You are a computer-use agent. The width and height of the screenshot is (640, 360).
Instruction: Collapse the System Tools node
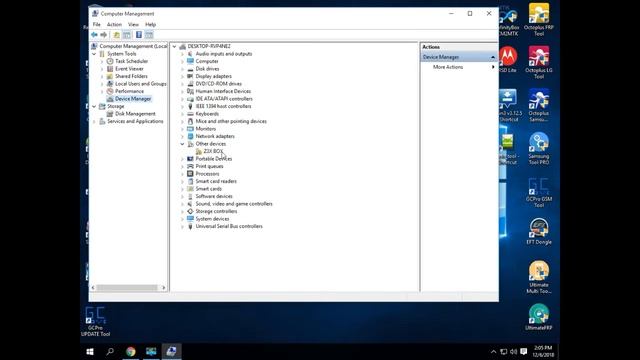coord(94,54)
